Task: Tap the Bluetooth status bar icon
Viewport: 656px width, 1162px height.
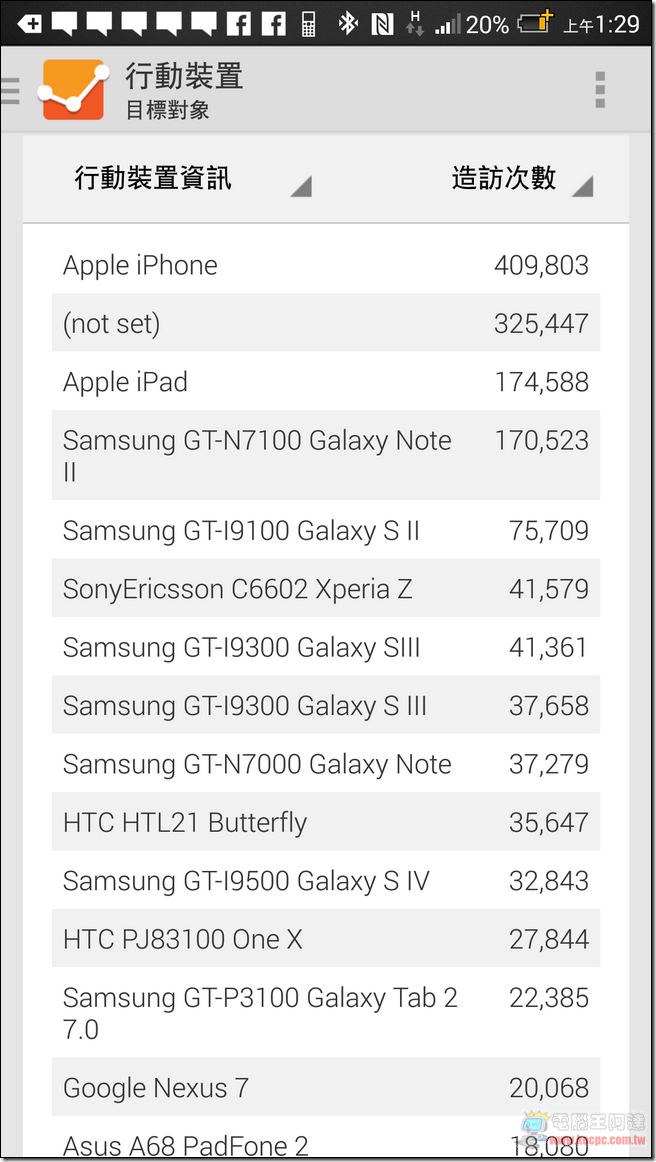Action: (347, 24)
